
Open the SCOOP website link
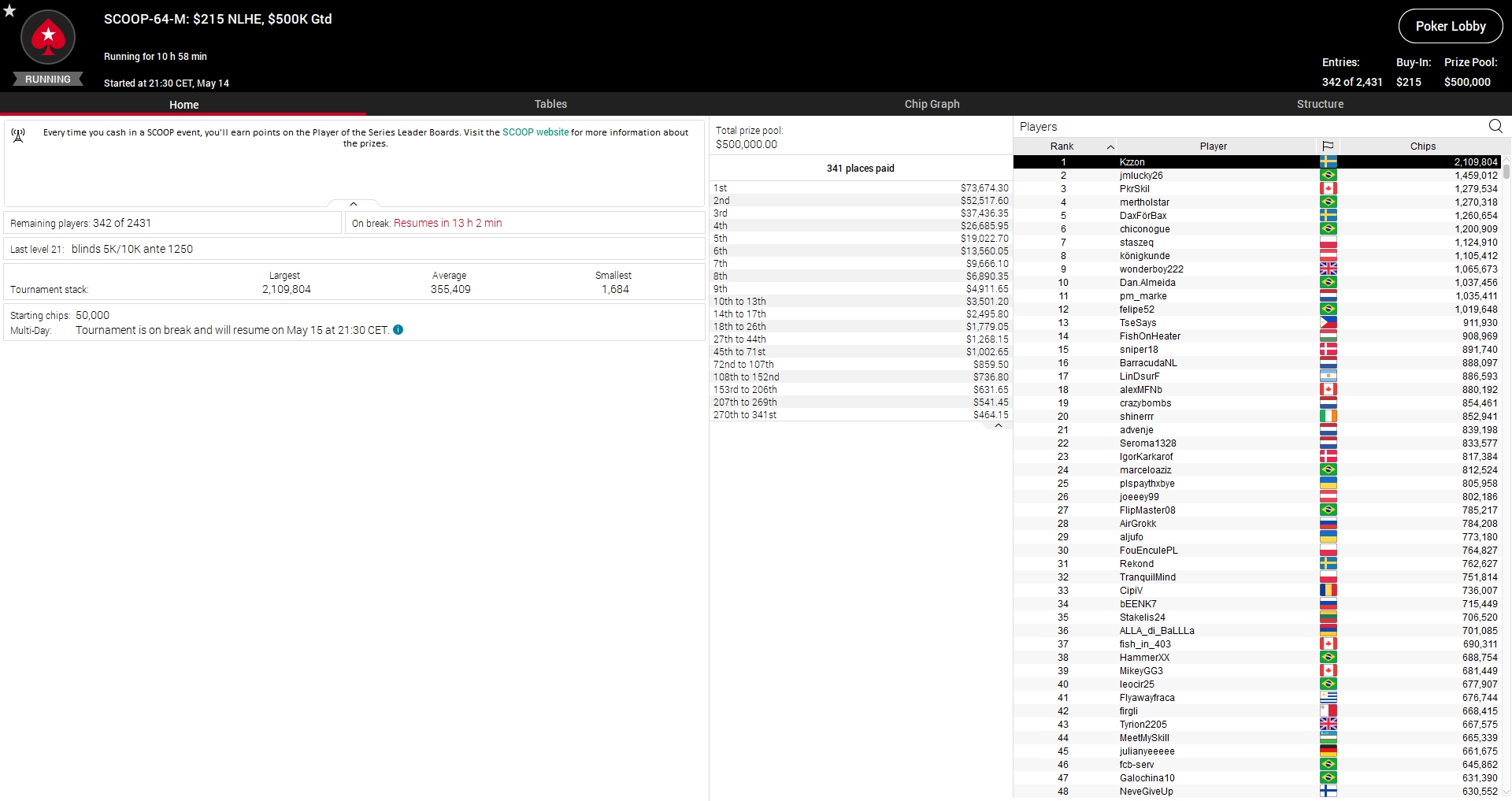(535, 132)
